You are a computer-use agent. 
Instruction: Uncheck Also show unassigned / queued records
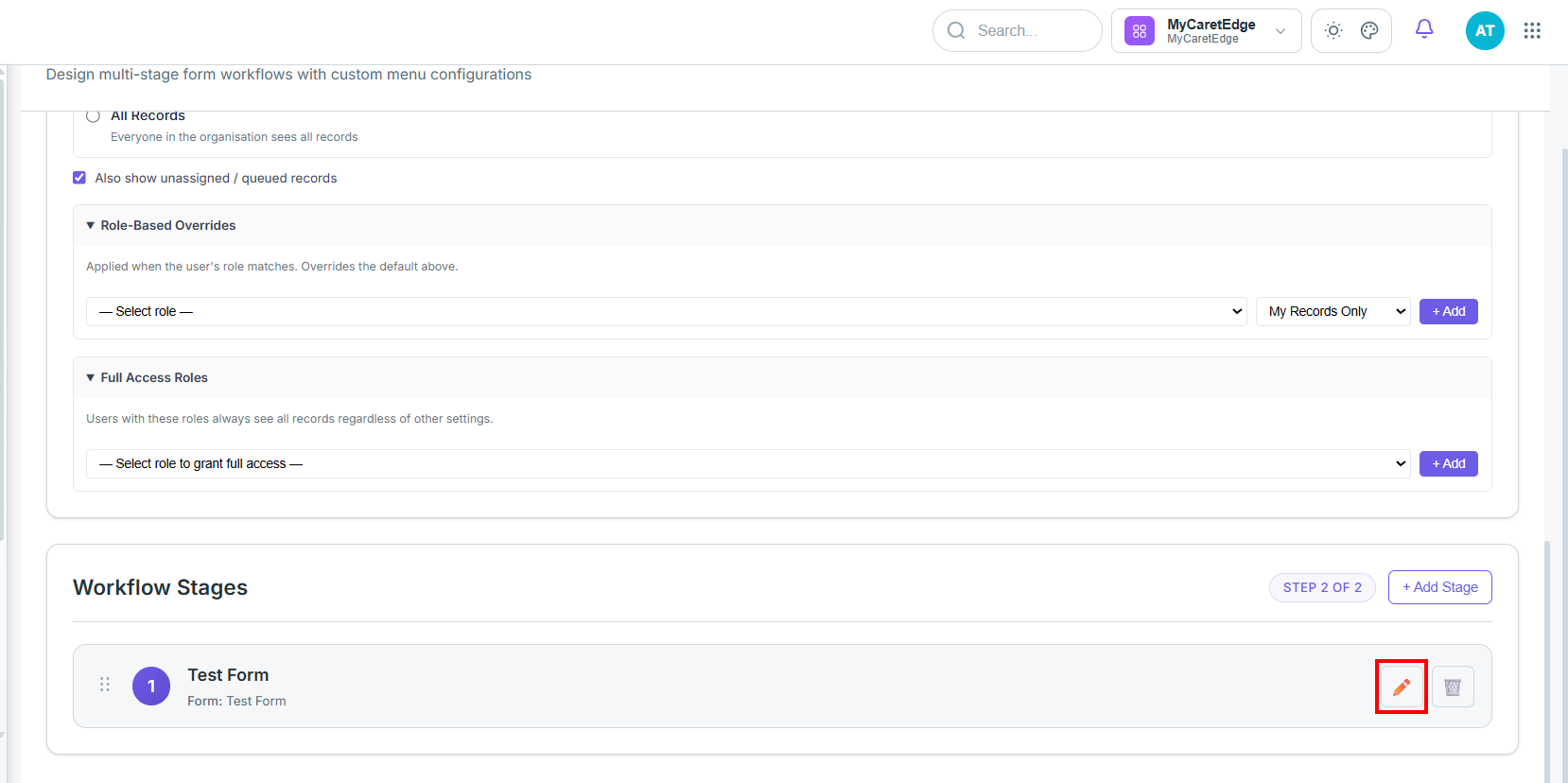pos(79,178)
